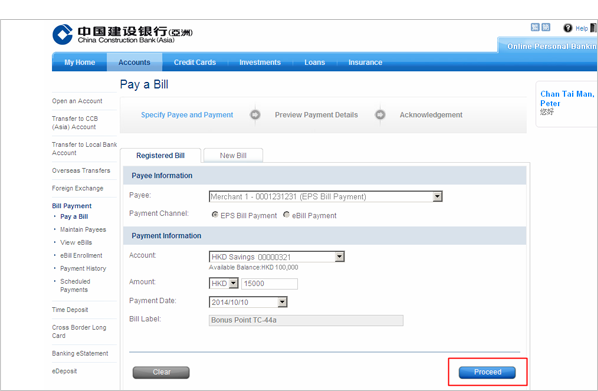Viewport: 598px width, 391px height.
Task: Open the Accounts menu
Action: pos(134,62)
